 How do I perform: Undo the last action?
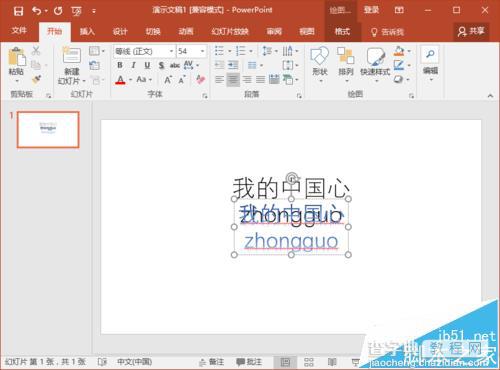(37, 11)
